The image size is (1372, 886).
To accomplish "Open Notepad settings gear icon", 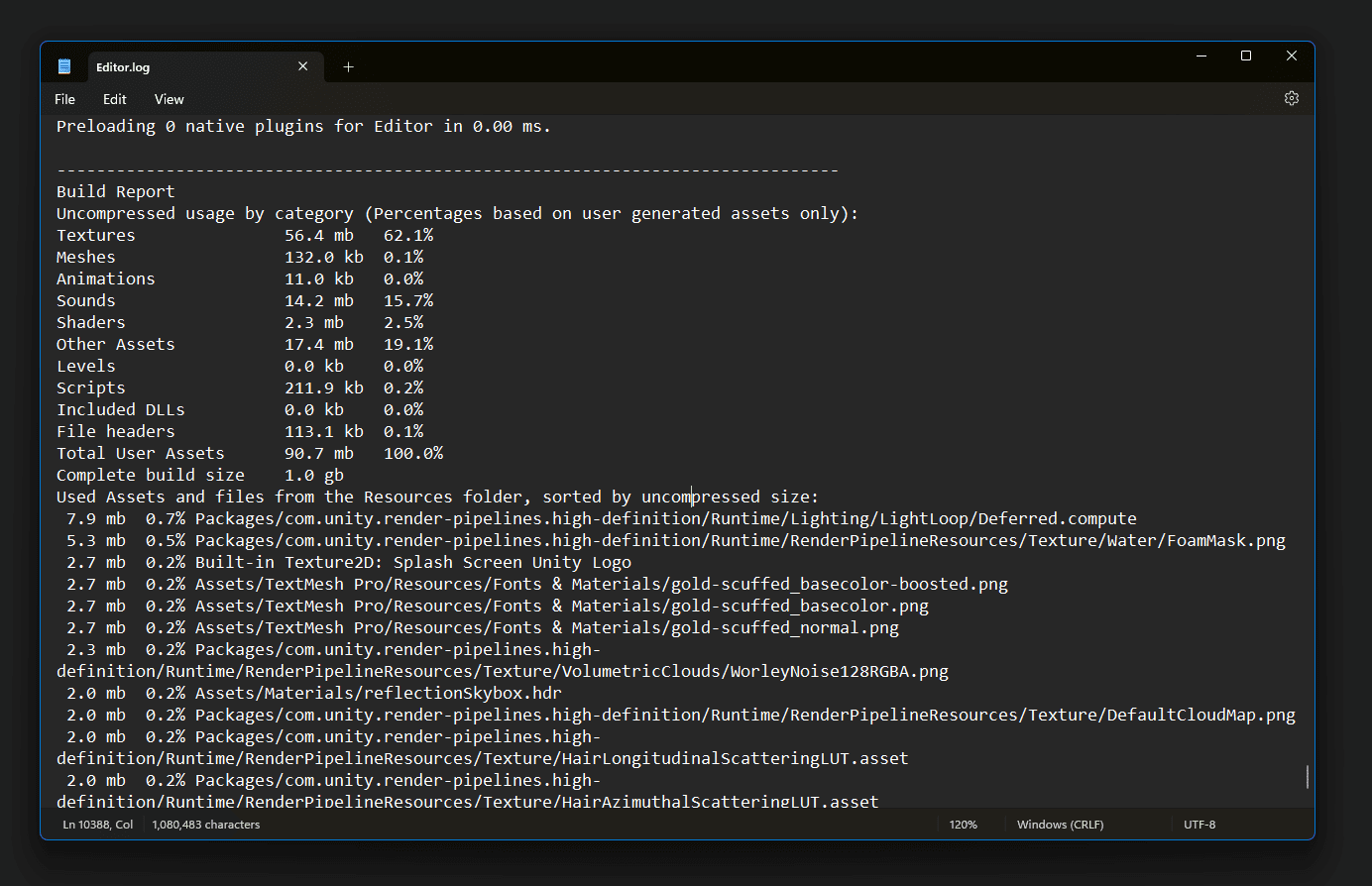I will coord(1291,98).
